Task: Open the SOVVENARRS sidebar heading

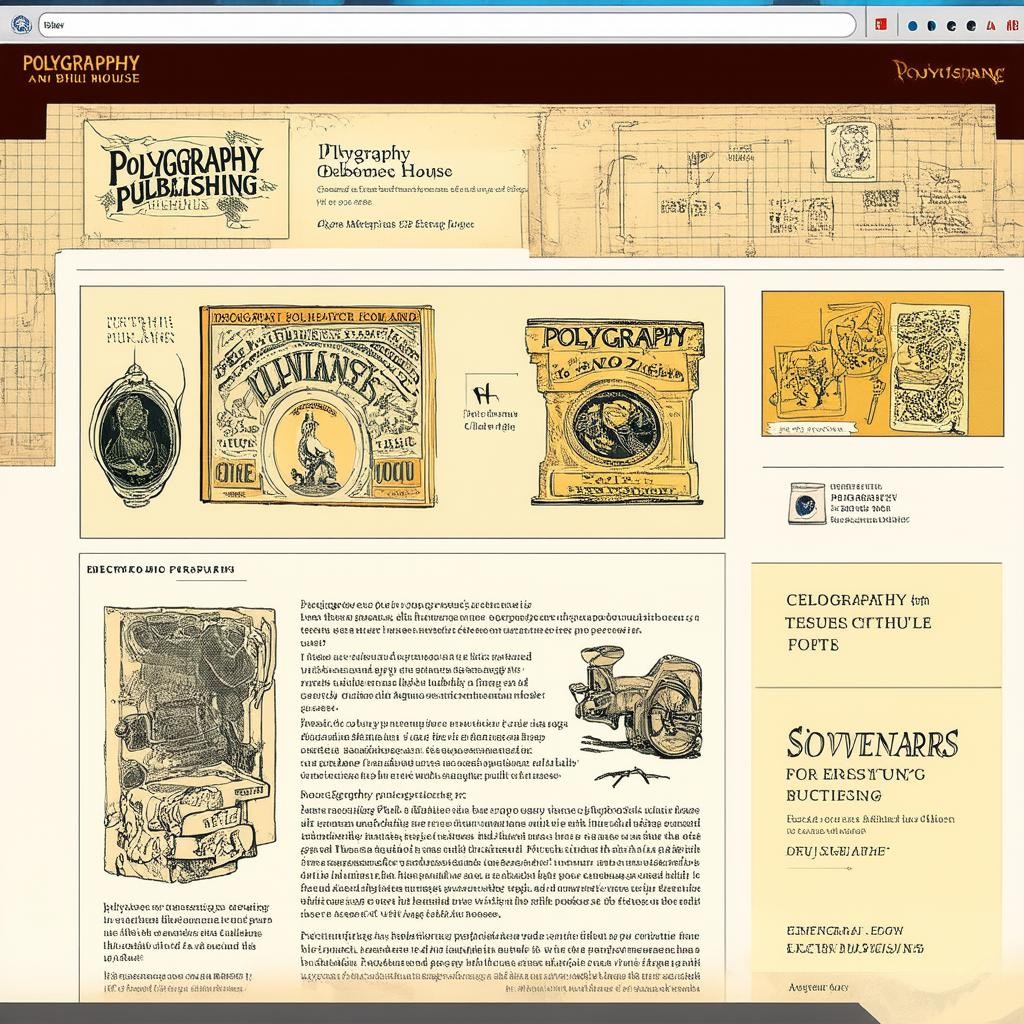Action: [872, 743]
